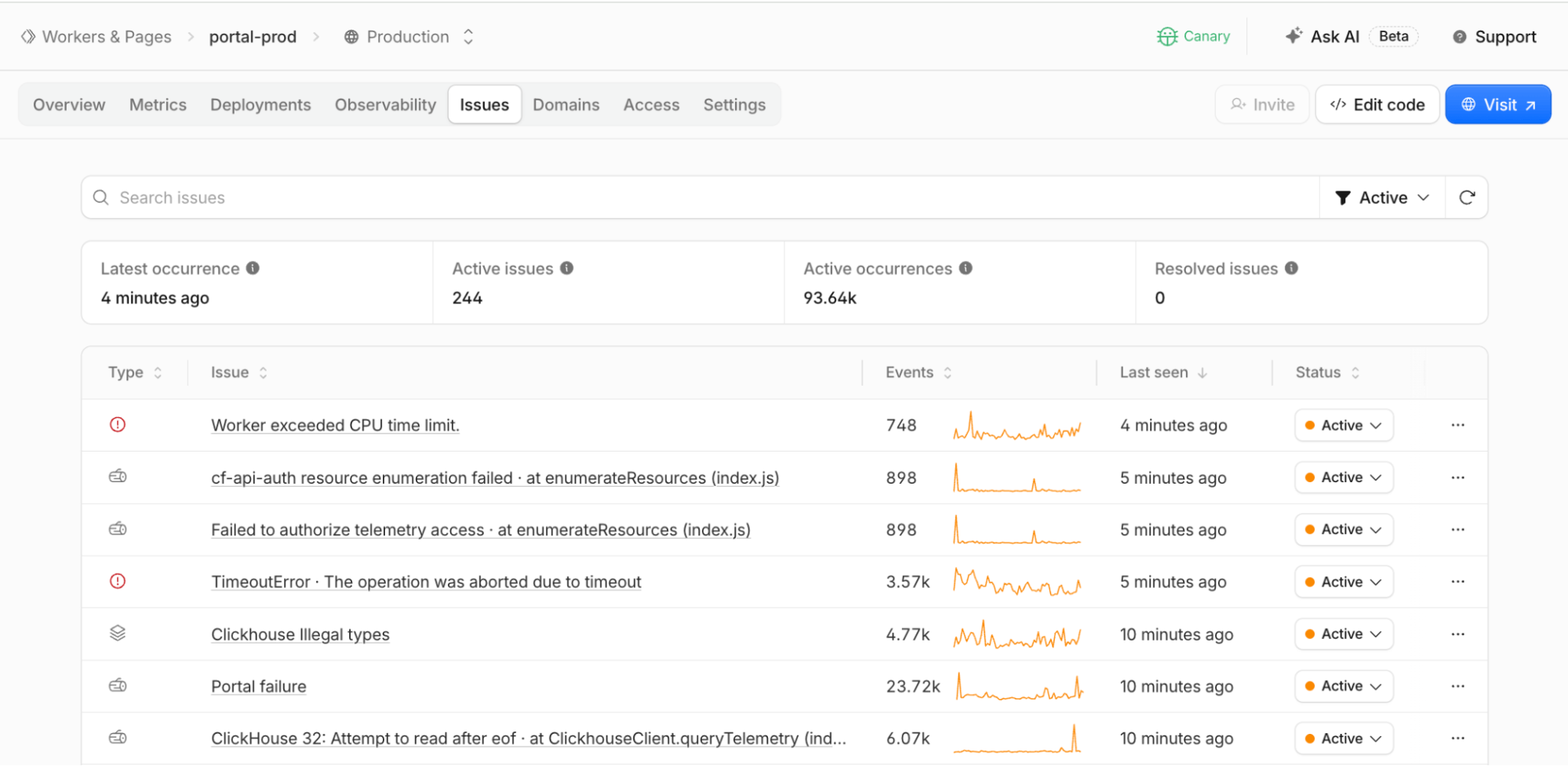The height and width of the screenshot is (766, 1568).
Task: Click the info icon beside Latest occurrence
Action: click(253, 268)
